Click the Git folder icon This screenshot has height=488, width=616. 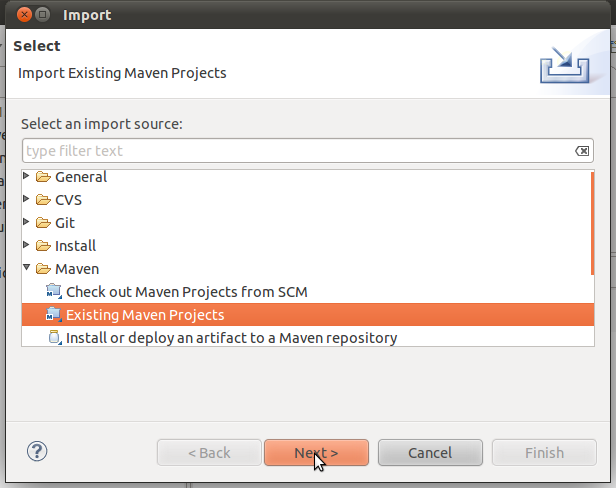click(43, 223)
